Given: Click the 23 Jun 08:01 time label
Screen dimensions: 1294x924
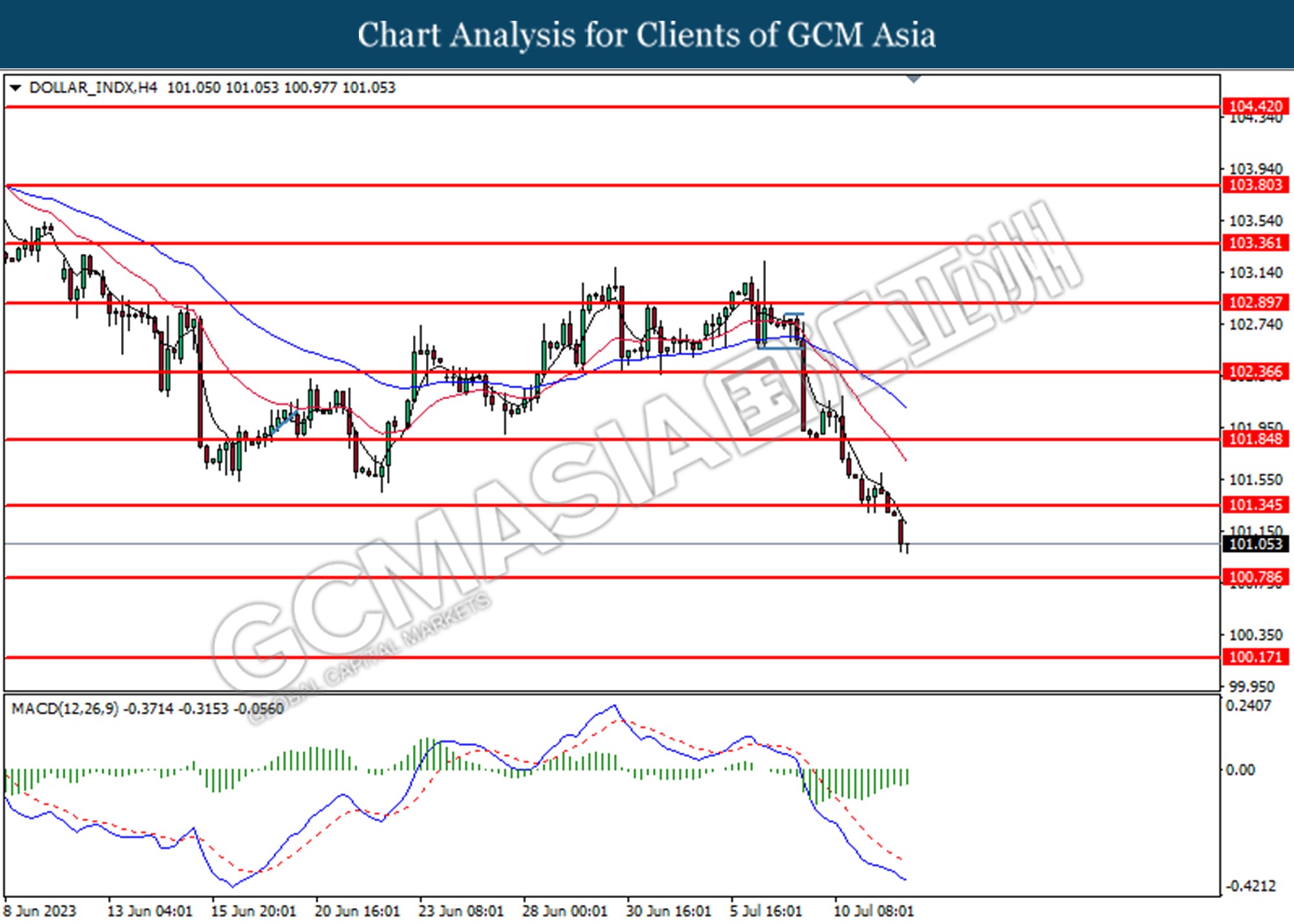Looking at the screenshot, I should pyautogui.click(x=461, y=912).
